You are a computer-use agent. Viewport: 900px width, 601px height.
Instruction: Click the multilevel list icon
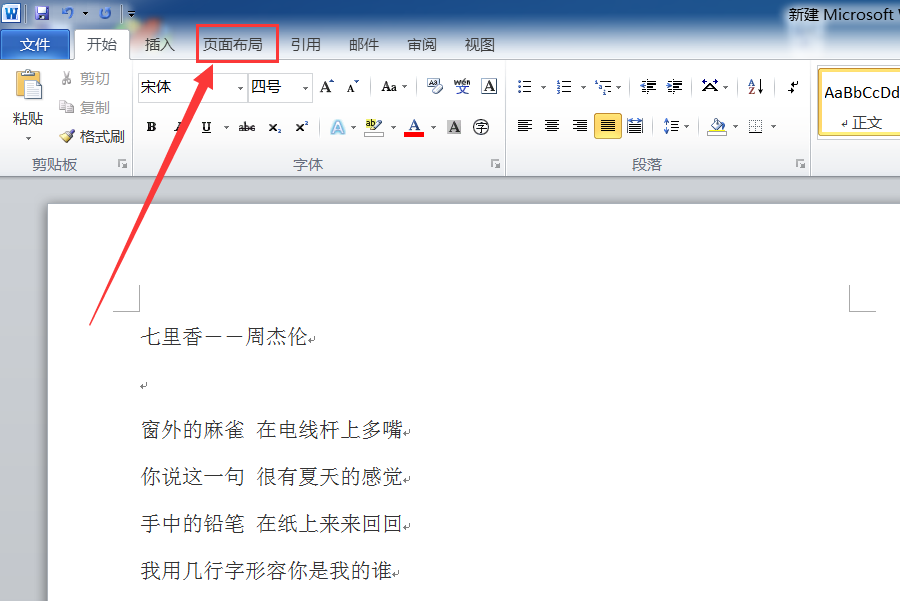(604, 87)
